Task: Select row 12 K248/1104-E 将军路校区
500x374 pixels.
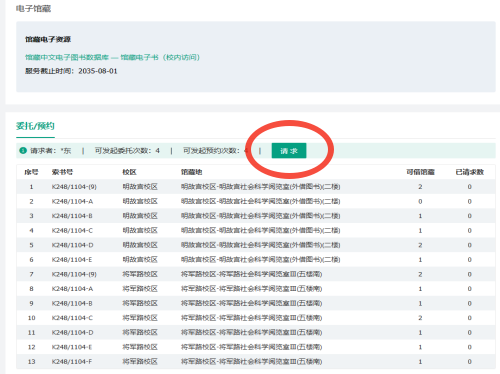Action: (256, 347)
